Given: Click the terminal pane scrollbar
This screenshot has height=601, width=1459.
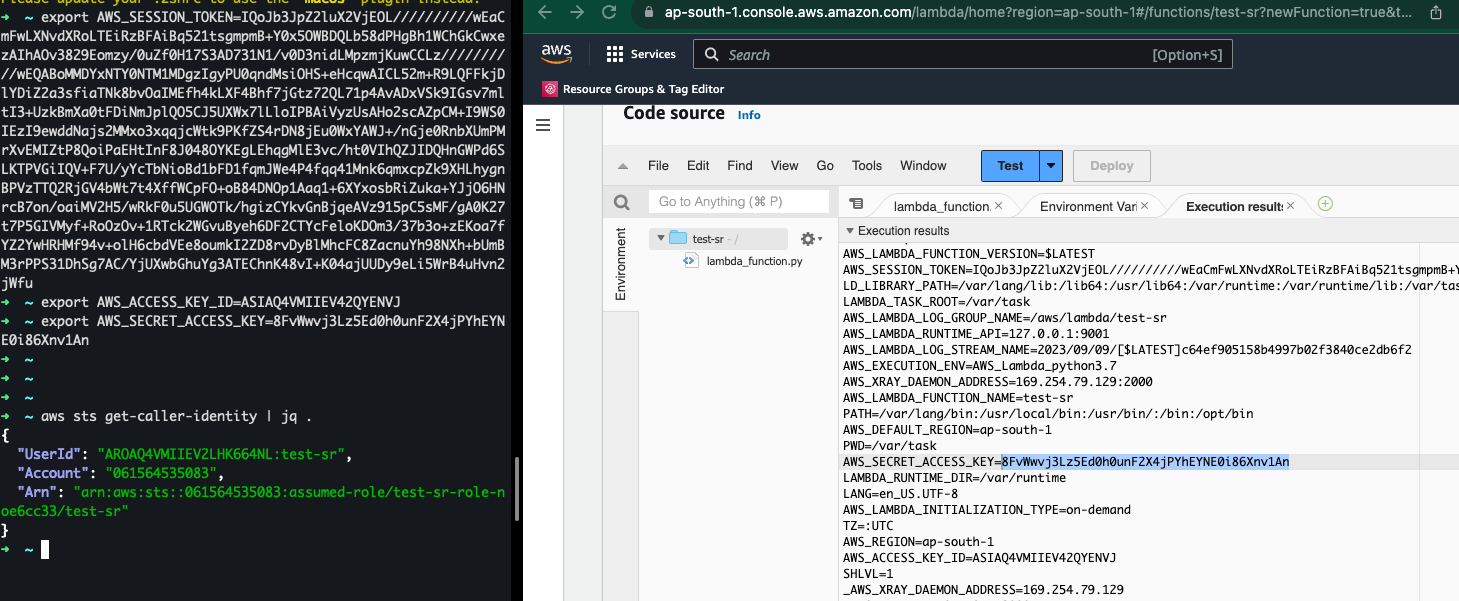Looking at the screenshot, I should (x=516, y=490).
